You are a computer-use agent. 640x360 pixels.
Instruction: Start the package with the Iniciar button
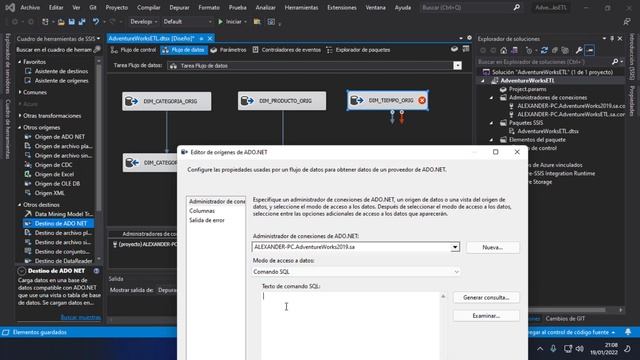(x=230, y=22)
